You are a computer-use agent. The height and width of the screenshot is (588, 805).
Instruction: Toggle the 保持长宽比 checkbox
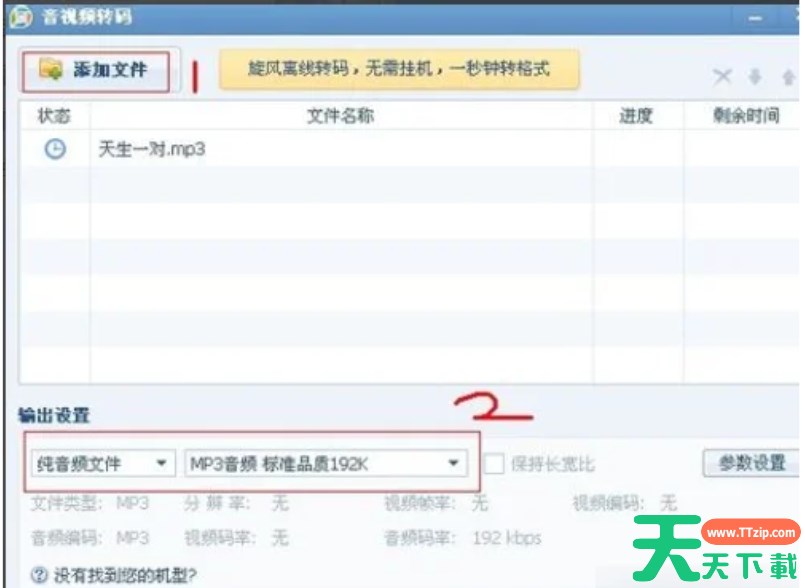tap(494, 464)
